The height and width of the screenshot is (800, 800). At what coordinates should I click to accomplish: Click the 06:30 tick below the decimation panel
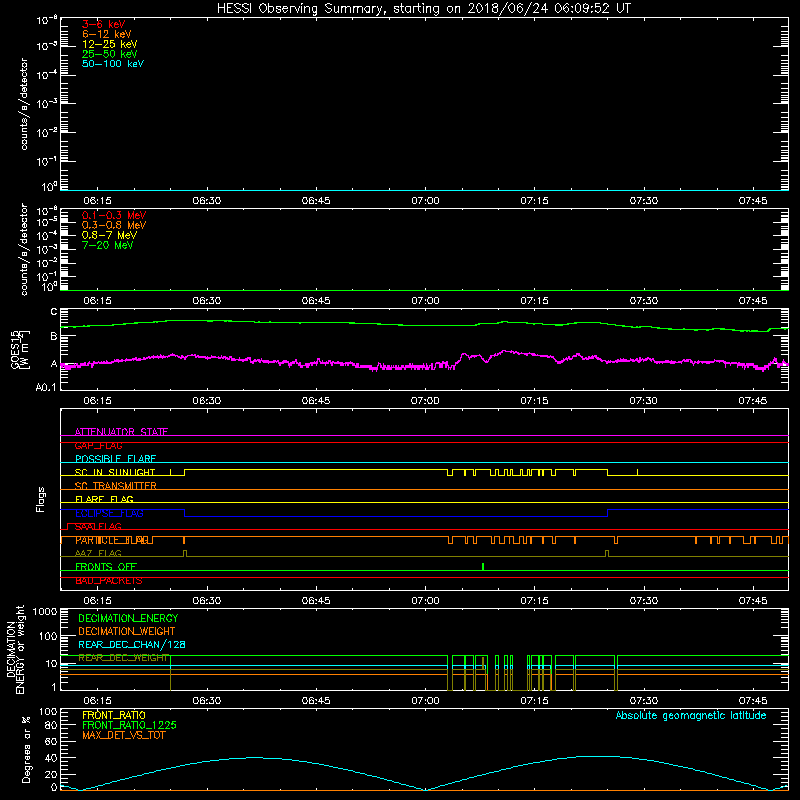pyautogui.click(x=207, y=701)
